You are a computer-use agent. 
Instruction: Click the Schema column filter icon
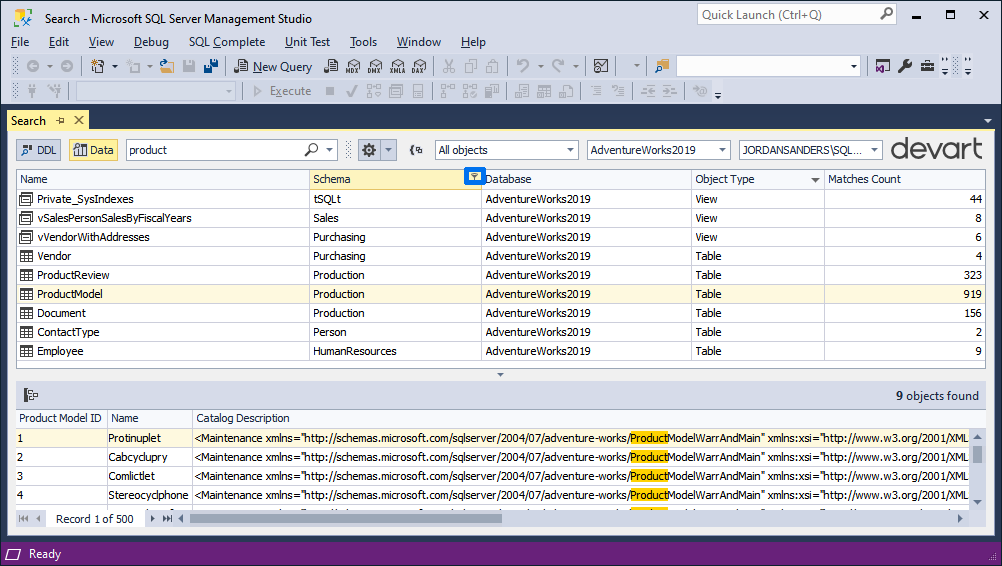click(x=474, y=177)
